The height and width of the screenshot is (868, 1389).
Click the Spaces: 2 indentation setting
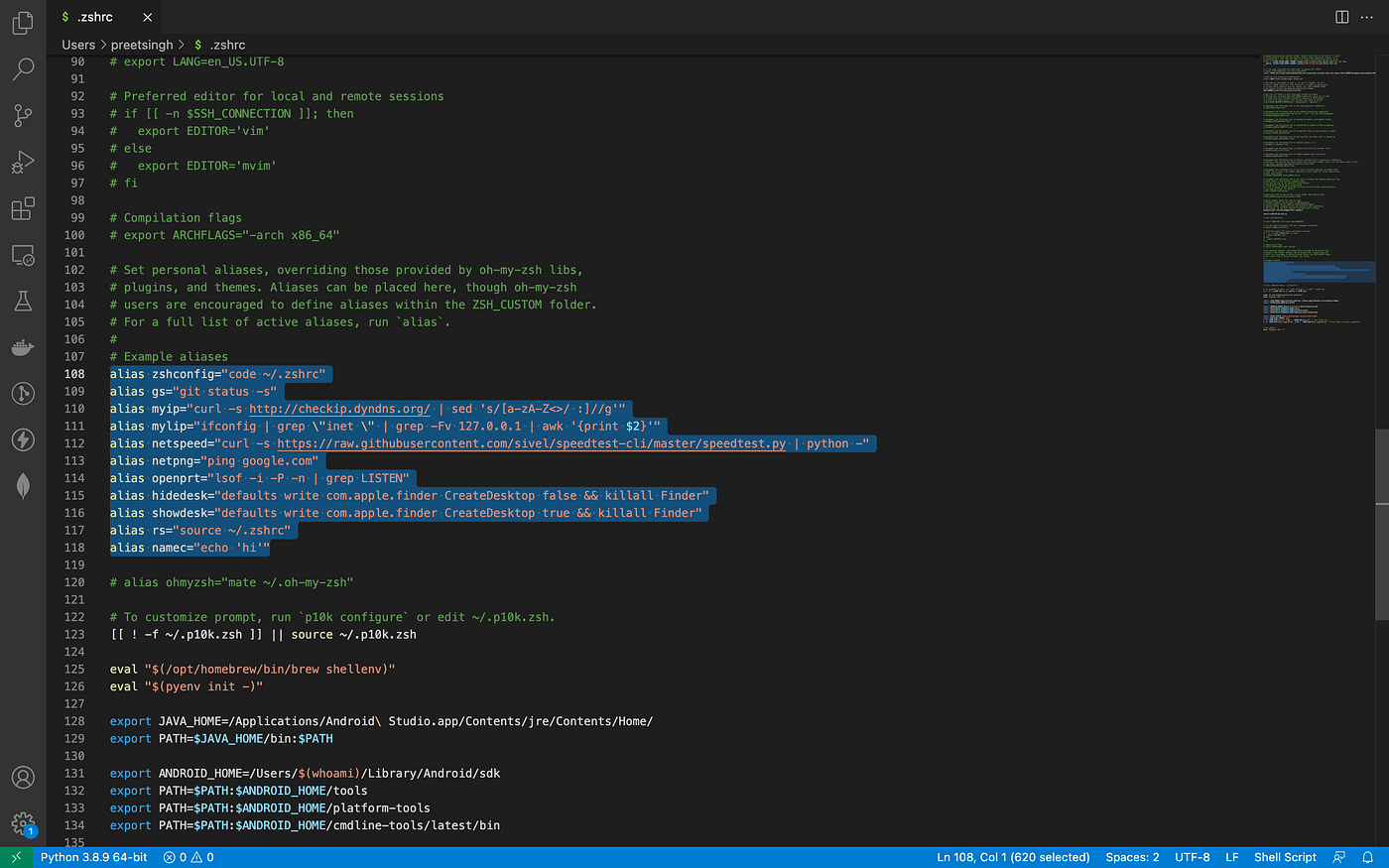[x=1132, y=857]
